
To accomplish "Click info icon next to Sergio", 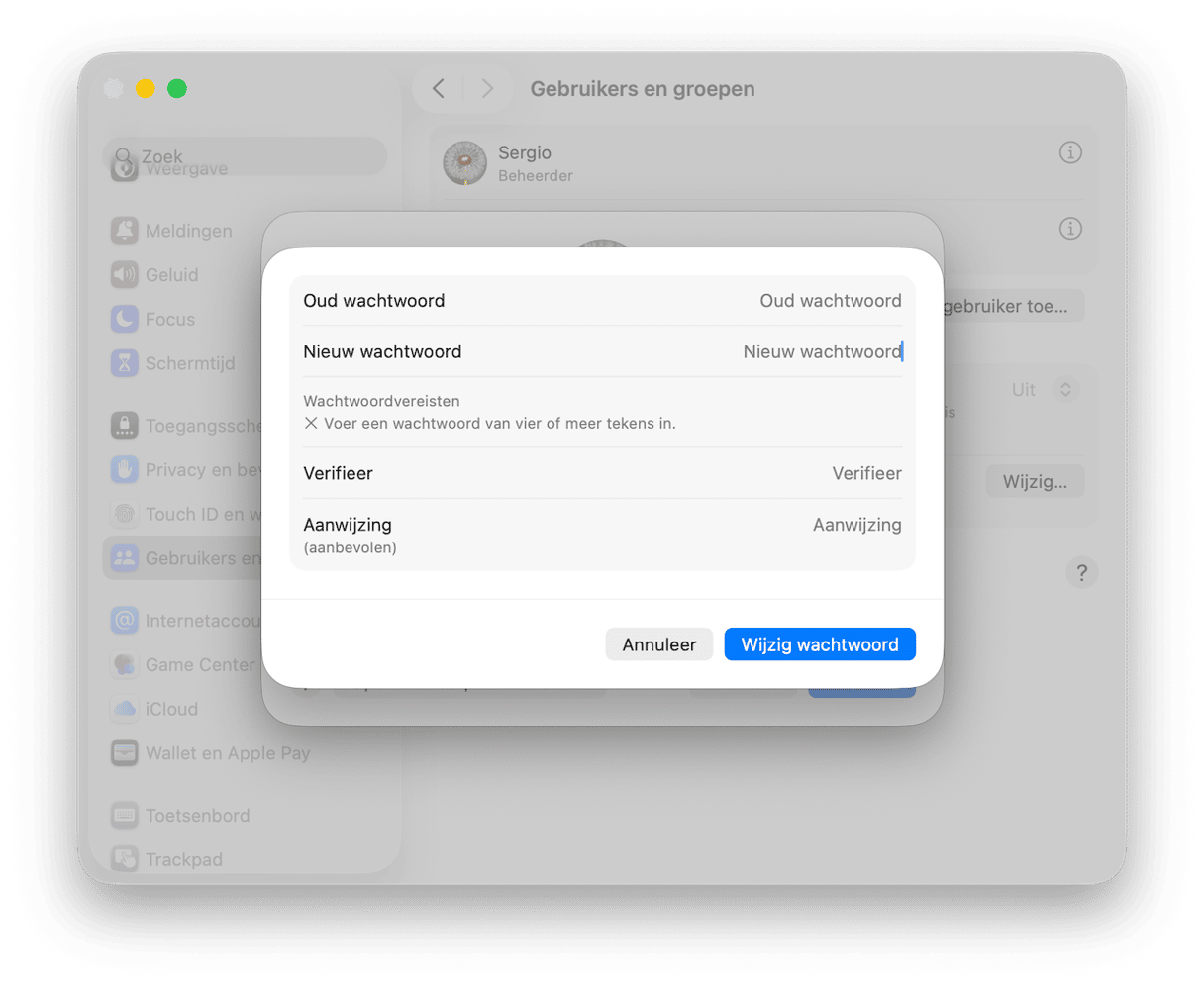I will coord(1070,152).
